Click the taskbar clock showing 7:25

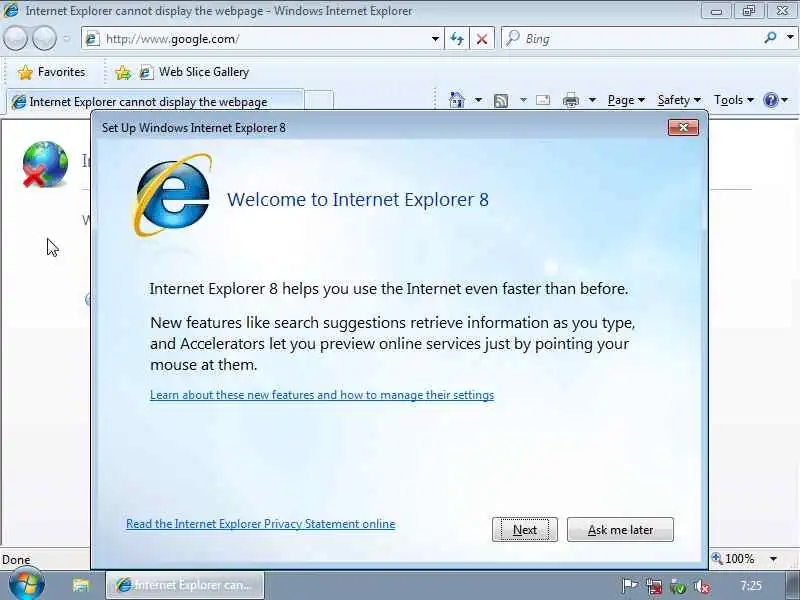point(751,585)
